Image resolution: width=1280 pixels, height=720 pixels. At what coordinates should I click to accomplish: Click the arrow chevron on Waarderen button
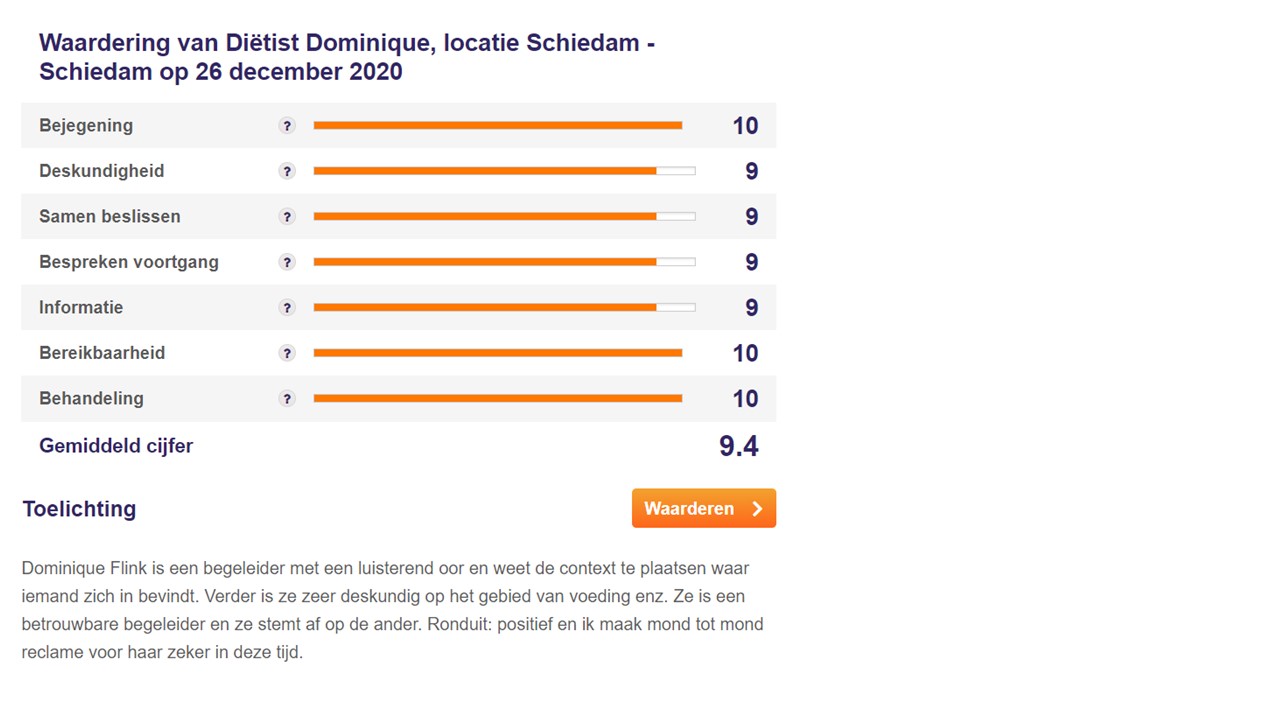757,509
